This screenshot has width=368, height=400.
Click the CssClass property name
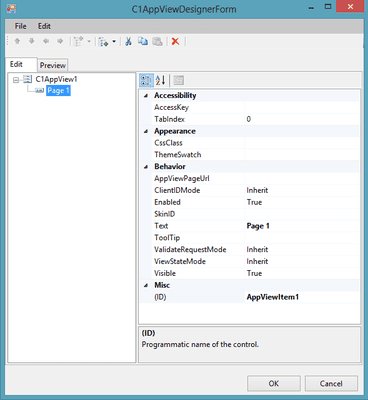(x=168, y=143)
